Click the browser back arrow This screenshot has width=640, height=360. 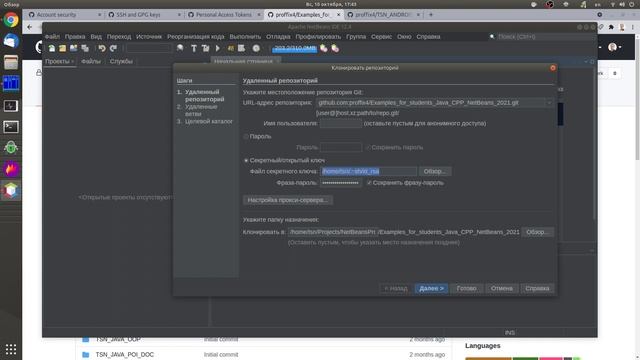[x=30, y=27]
